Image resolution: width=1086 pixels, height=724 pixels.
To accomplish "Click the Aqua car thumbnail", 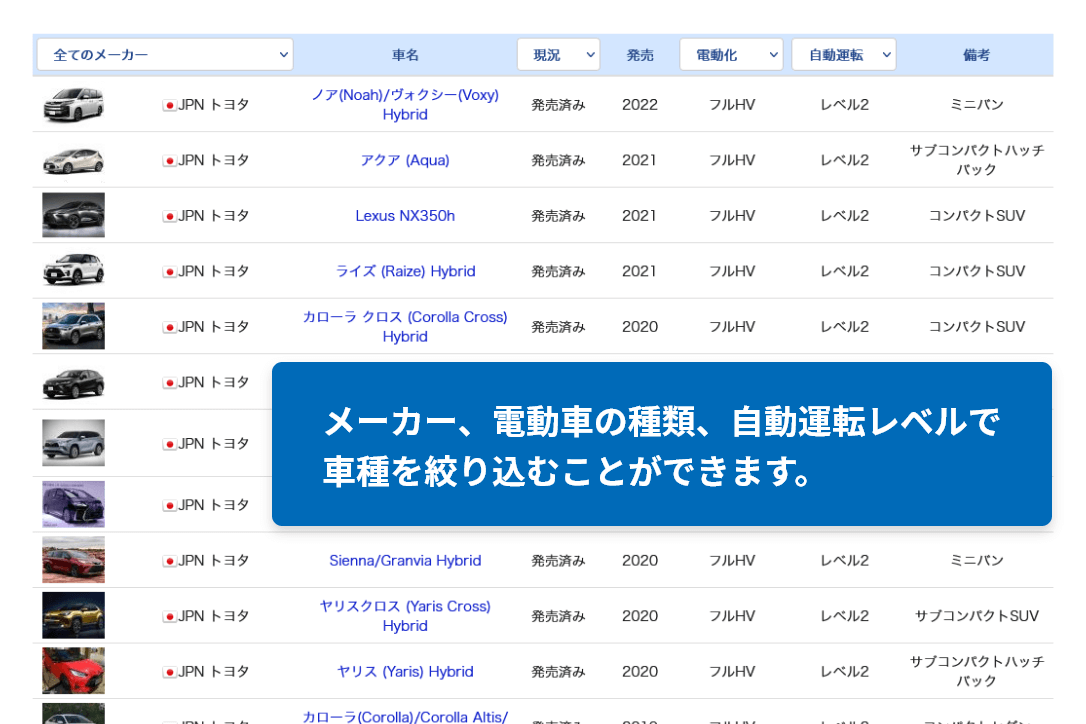I will 73,160.
